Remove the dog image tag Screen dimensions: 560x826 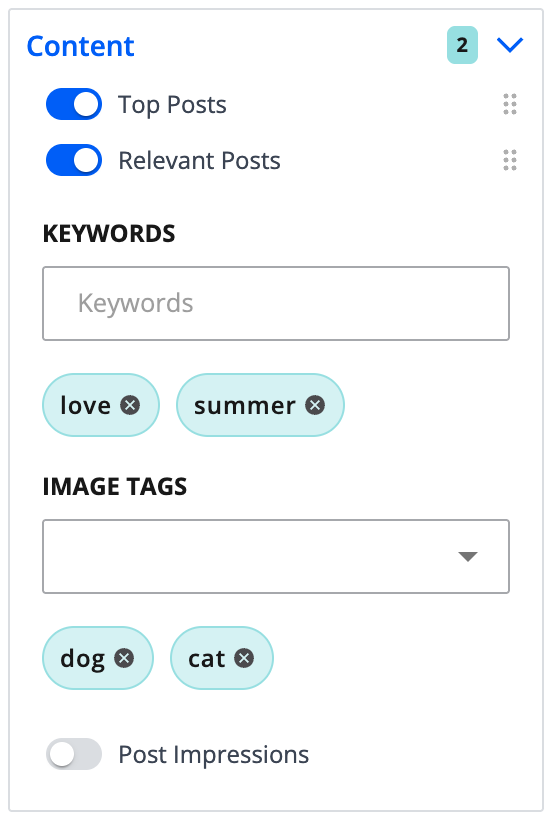click(124, 658)
